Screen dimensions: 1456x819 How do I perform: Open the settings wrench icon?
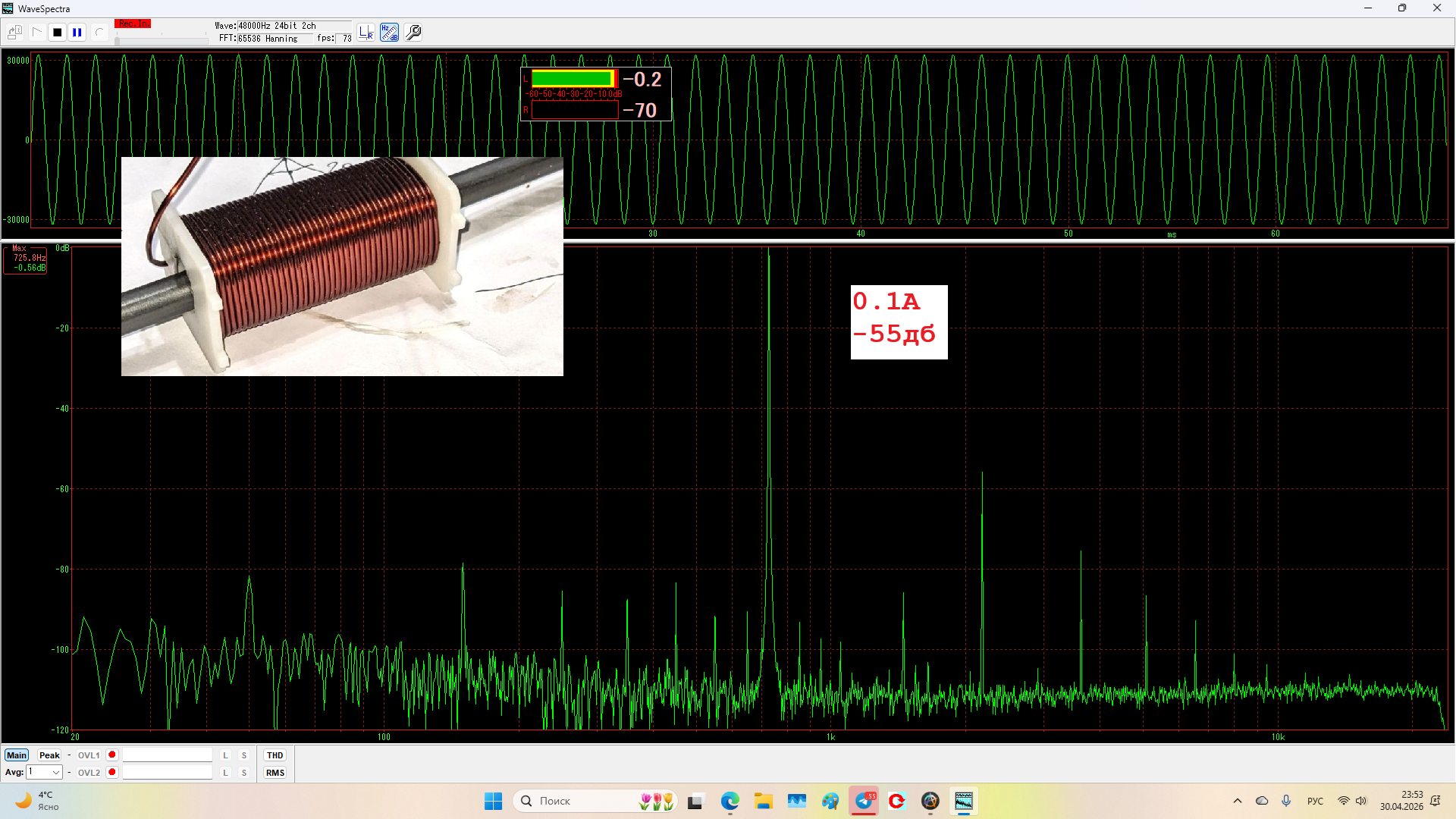413,33
